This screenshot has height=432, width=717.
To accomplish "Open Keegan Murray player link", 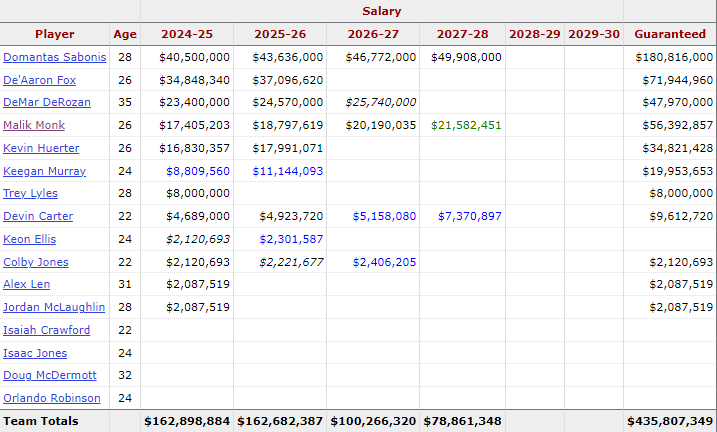I will click(x=44, y=171).
